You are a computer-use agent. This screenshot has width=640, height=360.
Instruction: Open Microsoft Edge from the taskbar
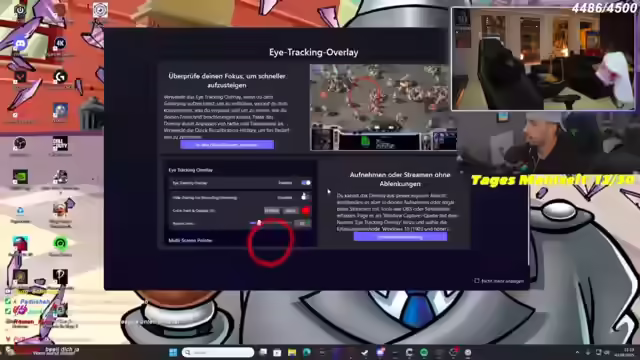tap(307, 352)
